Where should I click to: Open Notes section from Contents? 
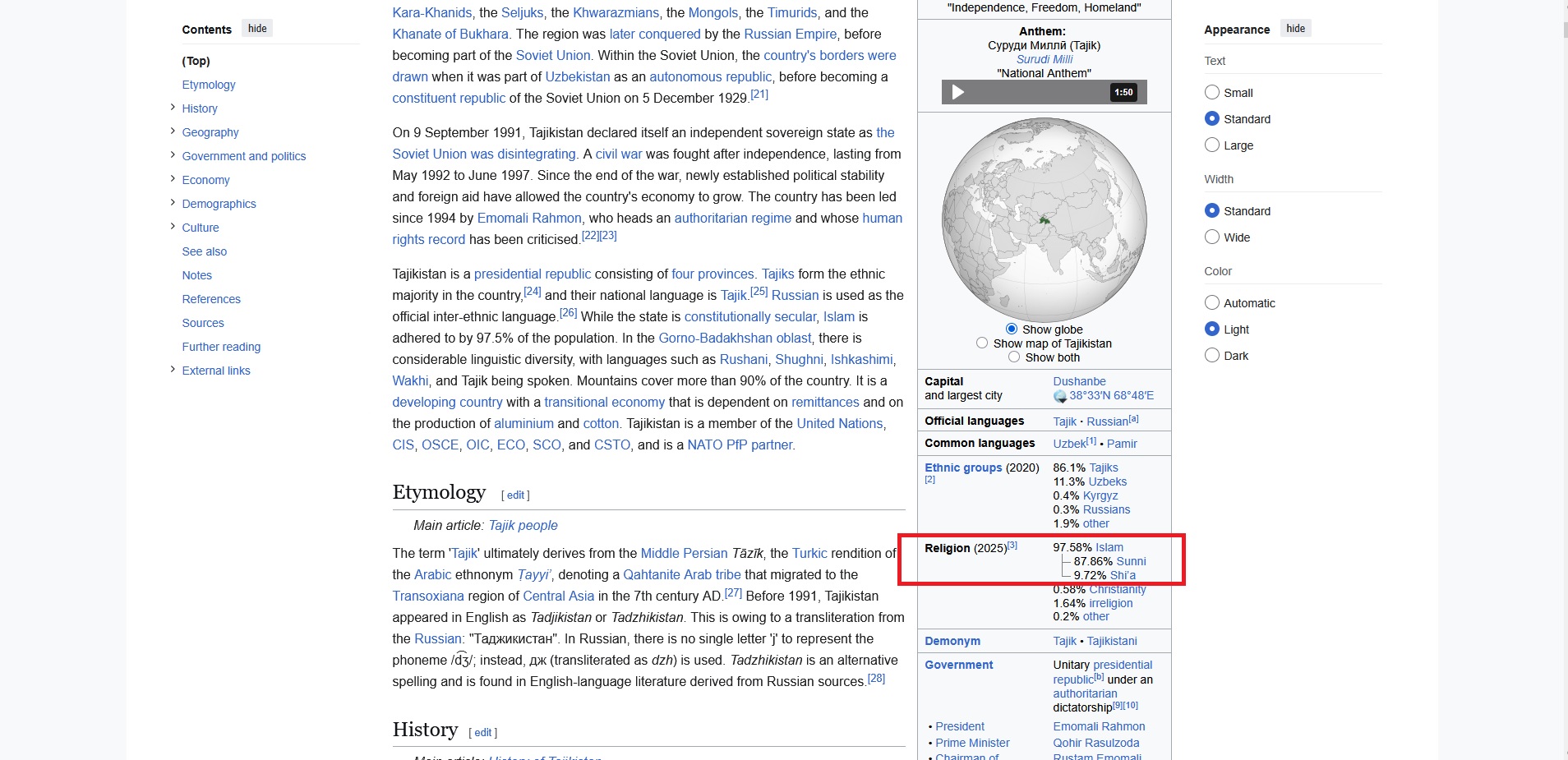[x=197, y=275]
